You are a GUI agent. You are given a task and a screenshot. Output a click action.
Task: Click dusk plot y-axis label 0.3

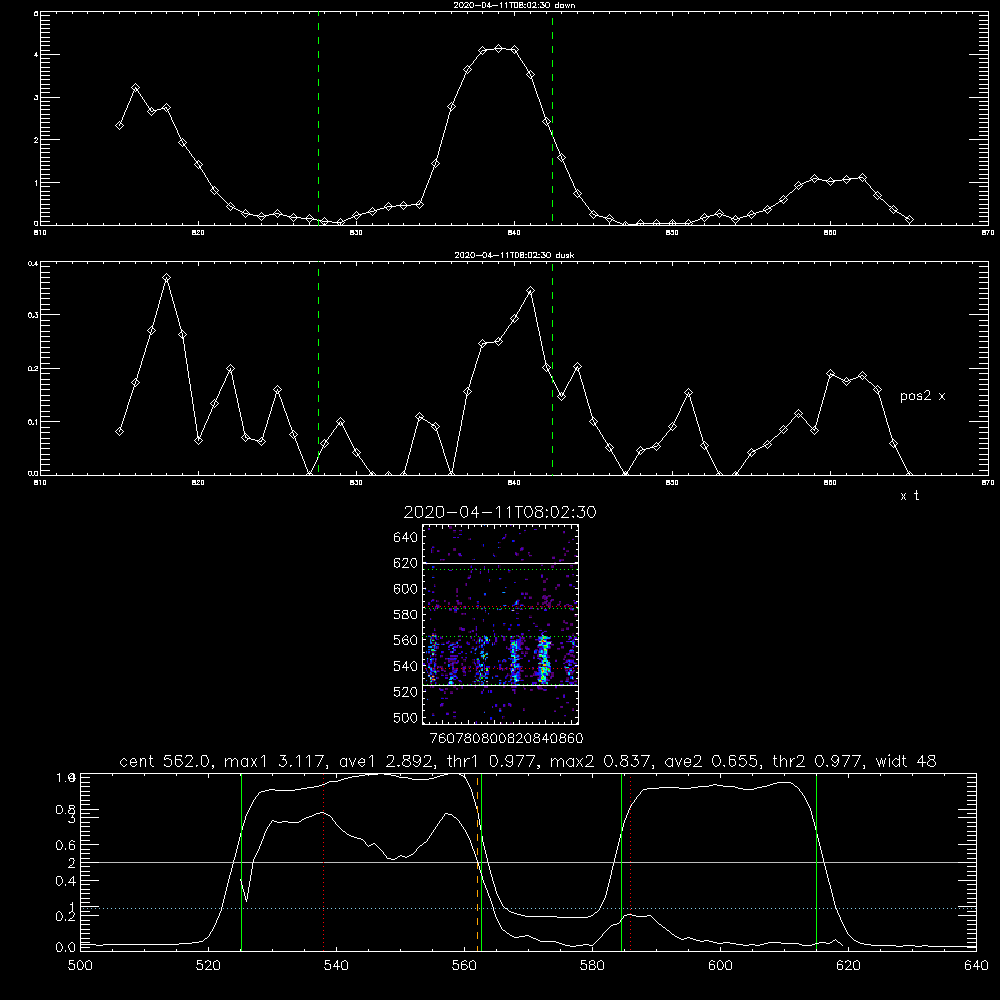pos(33,315)
